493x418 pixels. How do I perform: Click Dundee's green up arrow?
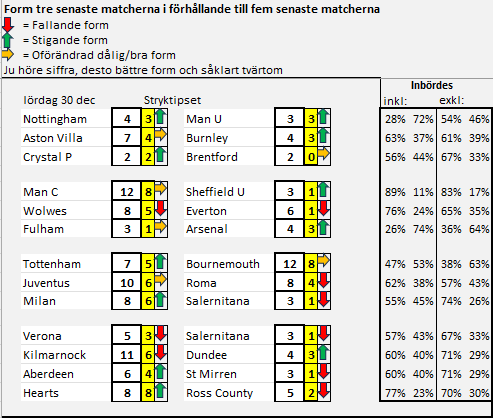[323, 353]
